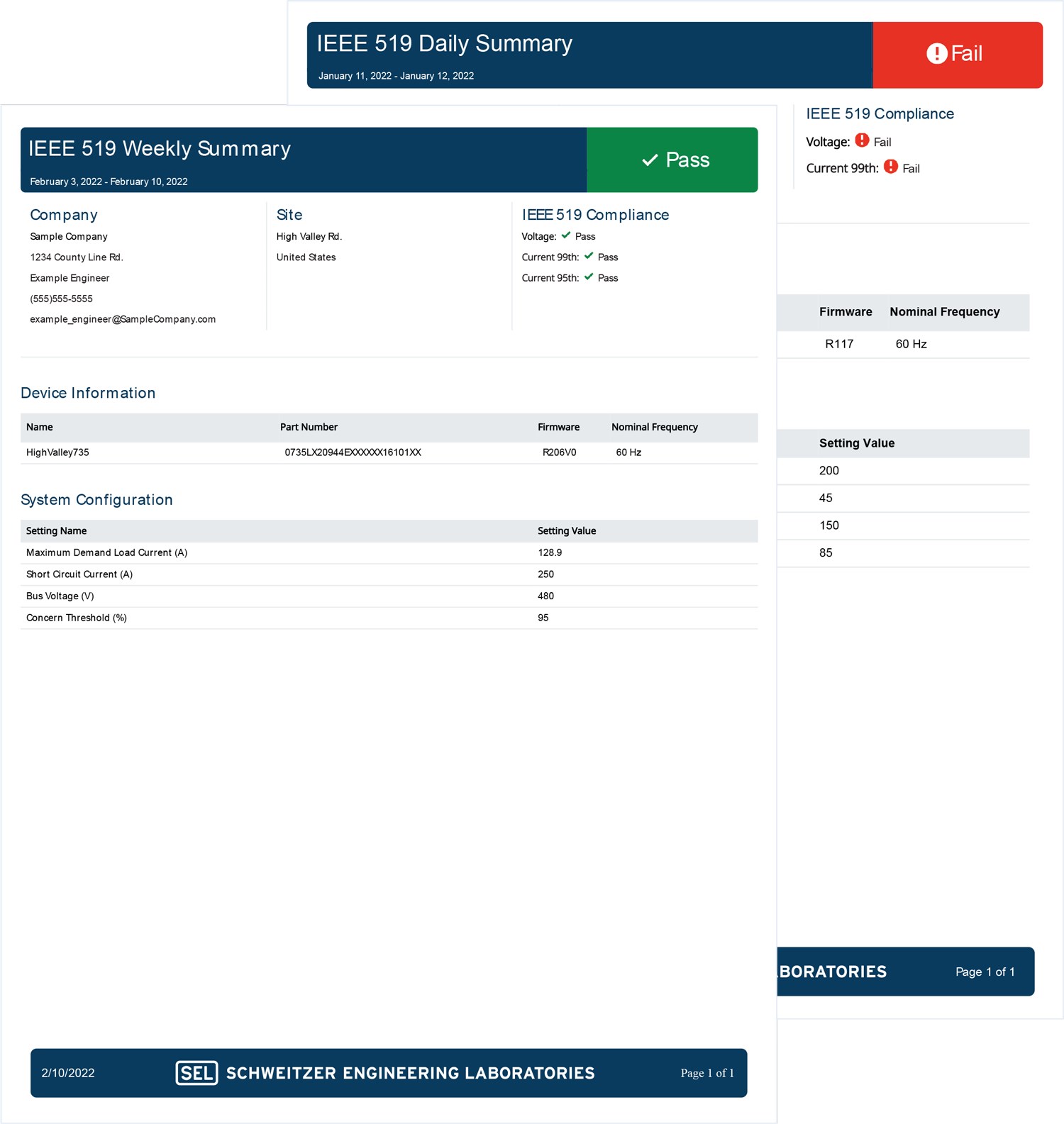This screenshot has height=1124, width=1064.
Task: Click the Firmware column header in the Weekly report
Action: [x=558, y=427]
